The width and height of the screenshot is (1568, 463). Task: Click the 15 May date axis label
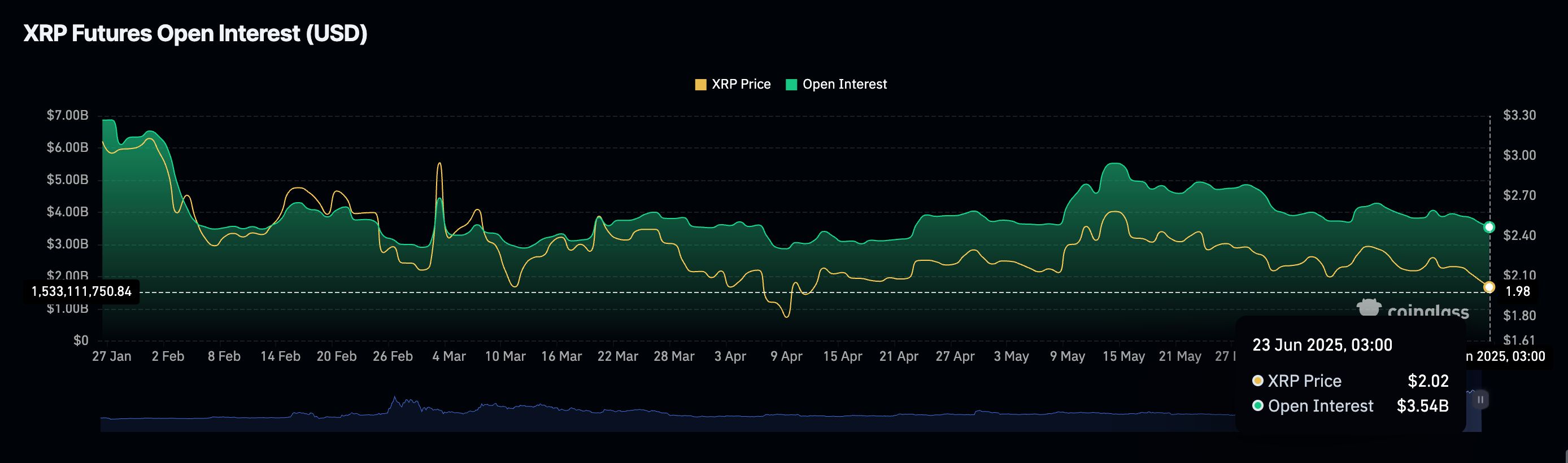(1123, 356)
